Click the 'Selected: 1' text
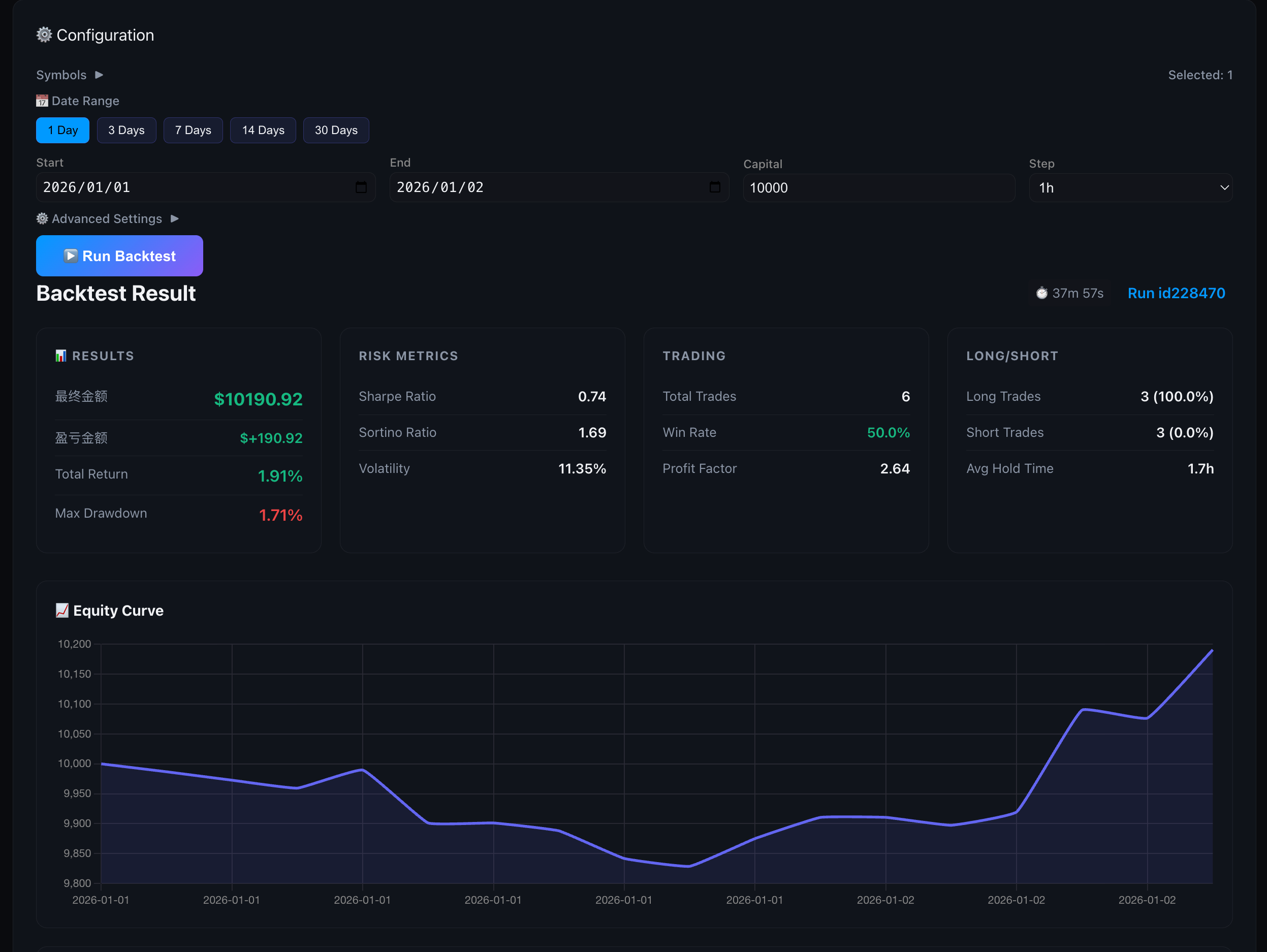Screen dimensions: 1267x952 pos(1200,75)
